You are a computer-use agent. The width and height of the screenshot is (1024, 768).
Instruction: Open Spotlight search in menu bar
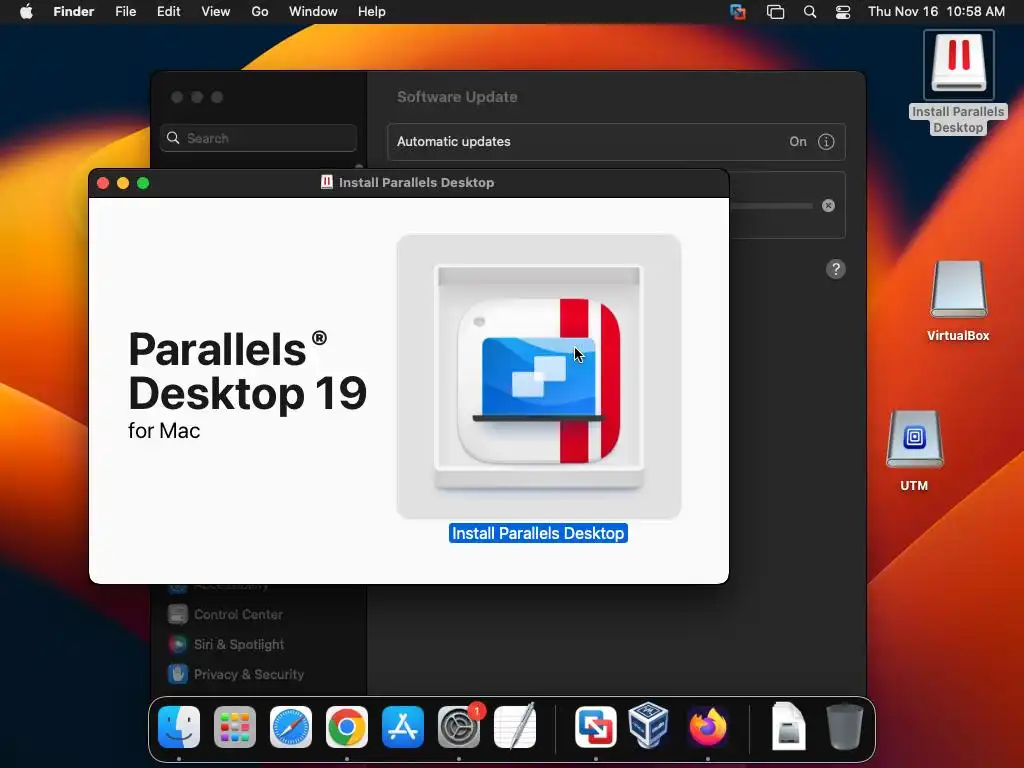click(x=810, y=12)
